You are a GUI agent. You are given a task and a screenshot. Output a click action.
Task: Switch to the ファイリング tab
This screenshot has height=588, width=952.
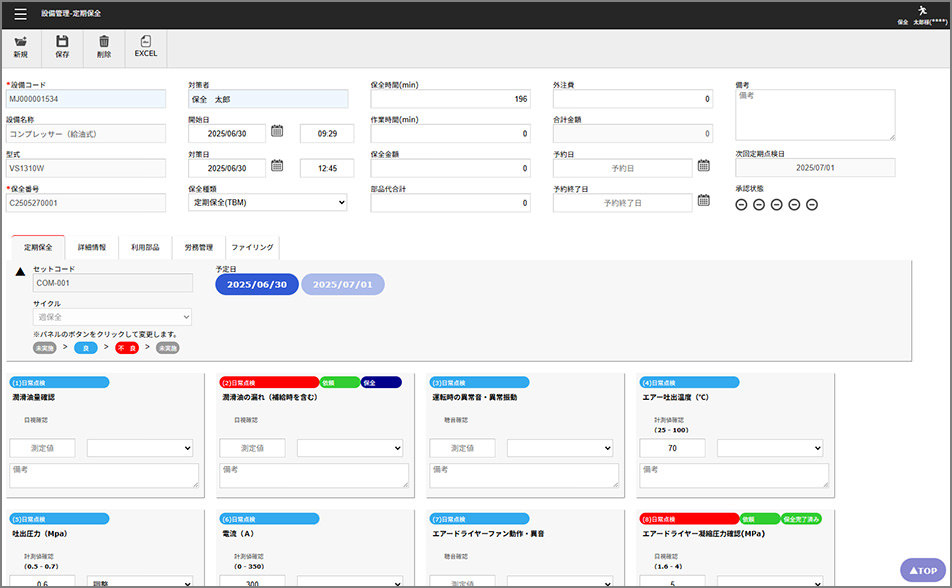(x=253, y=247)
